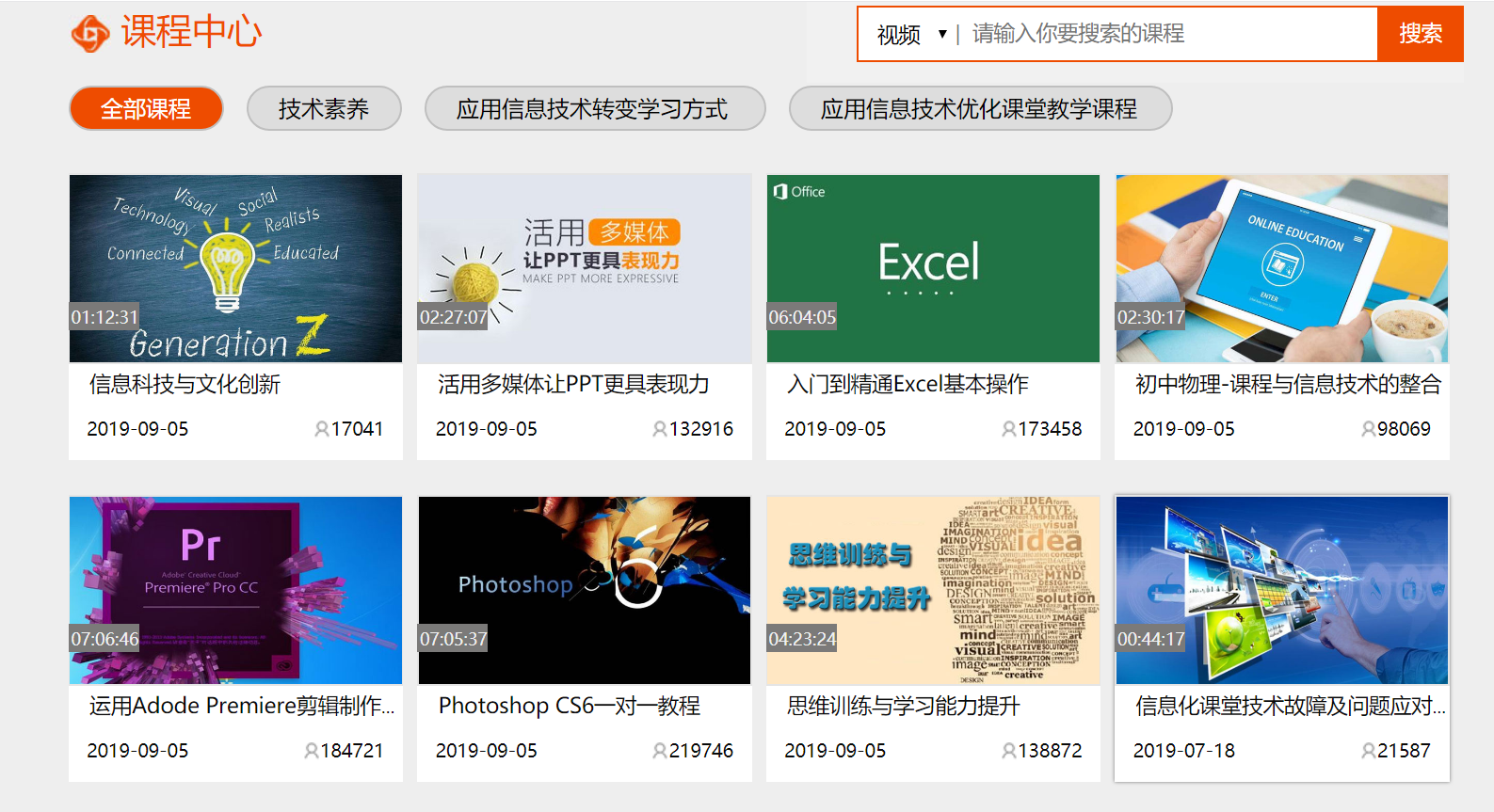
Task: Click the Premiere Pro CC course thumbnail
Action: pos(235,590)
